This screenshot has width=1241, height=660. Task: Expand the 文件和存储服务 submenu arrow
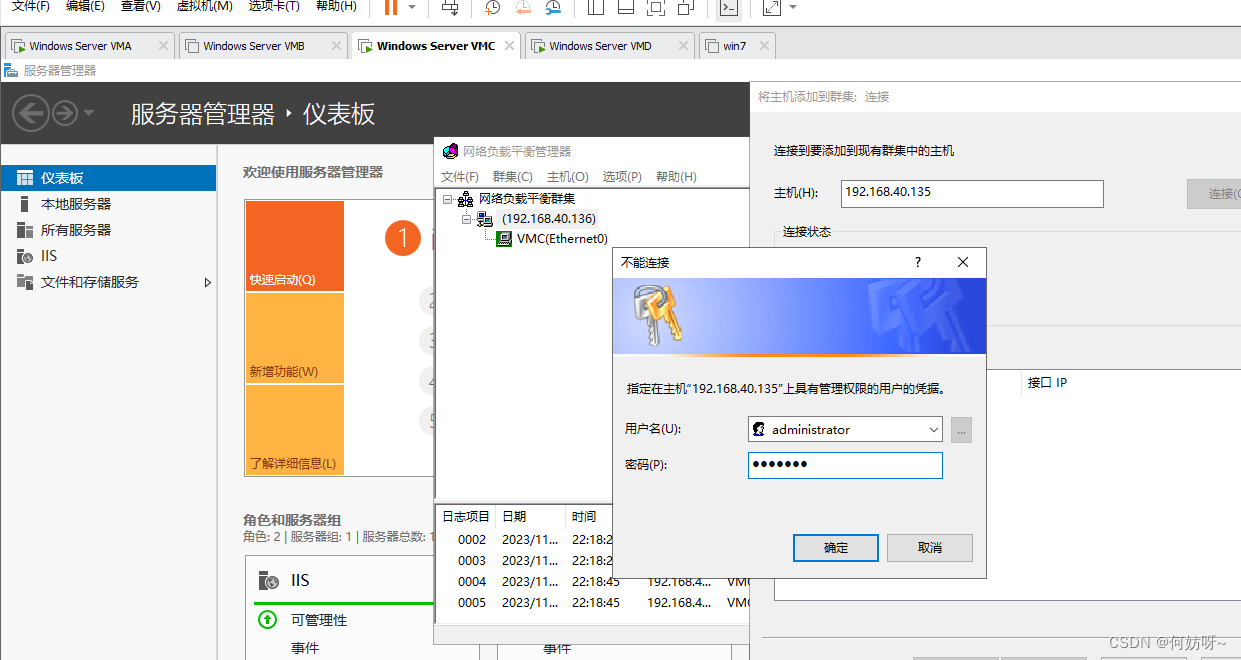[208, 283]
